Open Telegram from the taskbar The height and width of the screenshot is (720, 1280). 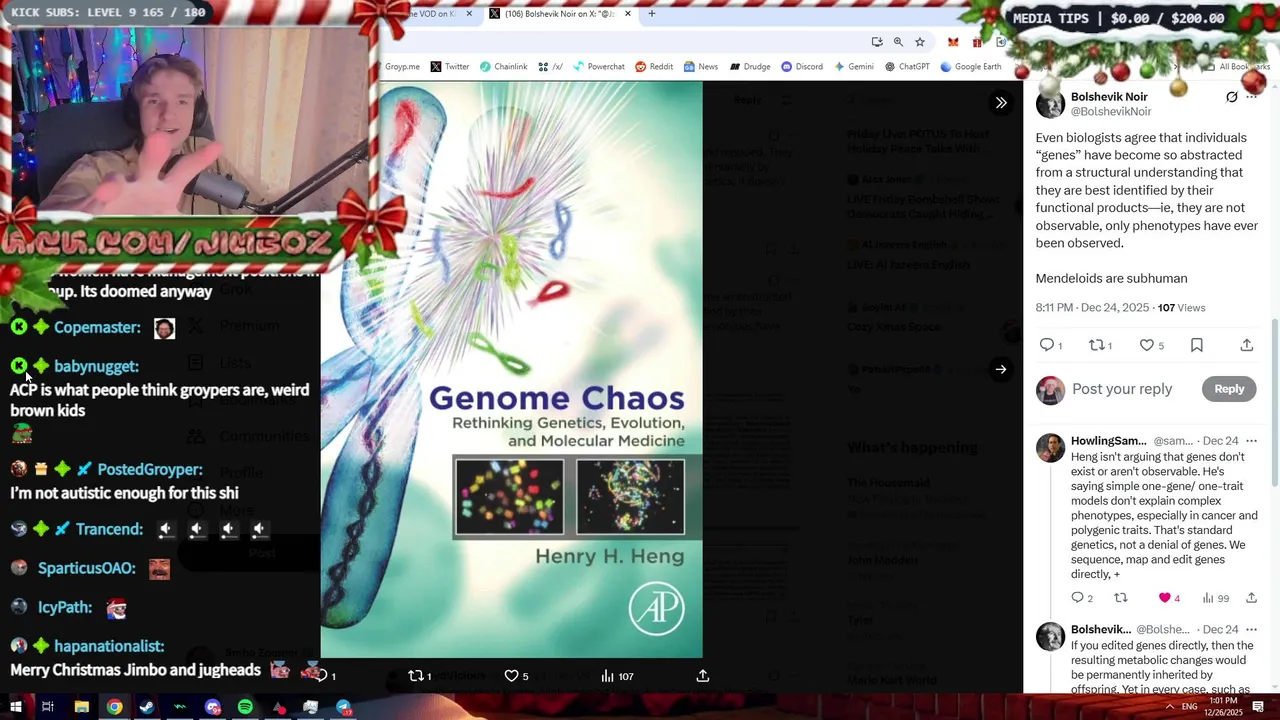tap(344, 707)
